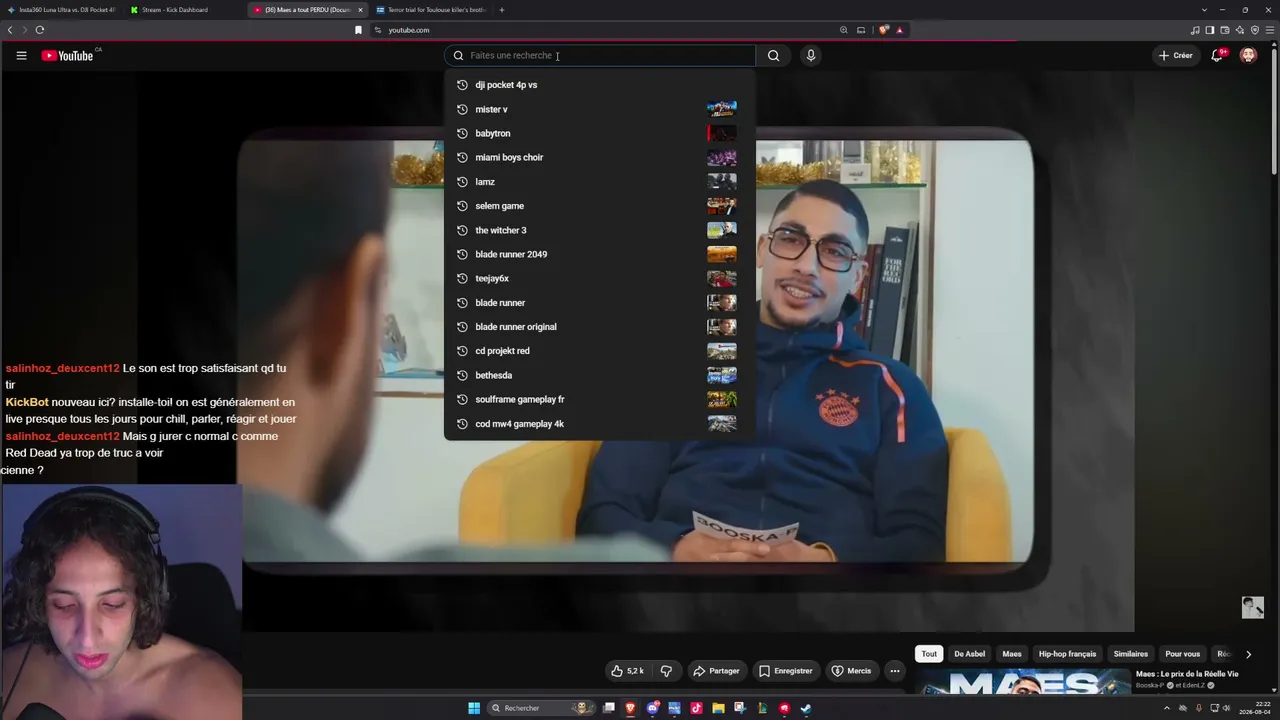Open File Explorer from the taskbar
The height and width of the screenshot is (720, 1280).
(x=718, y=708)
